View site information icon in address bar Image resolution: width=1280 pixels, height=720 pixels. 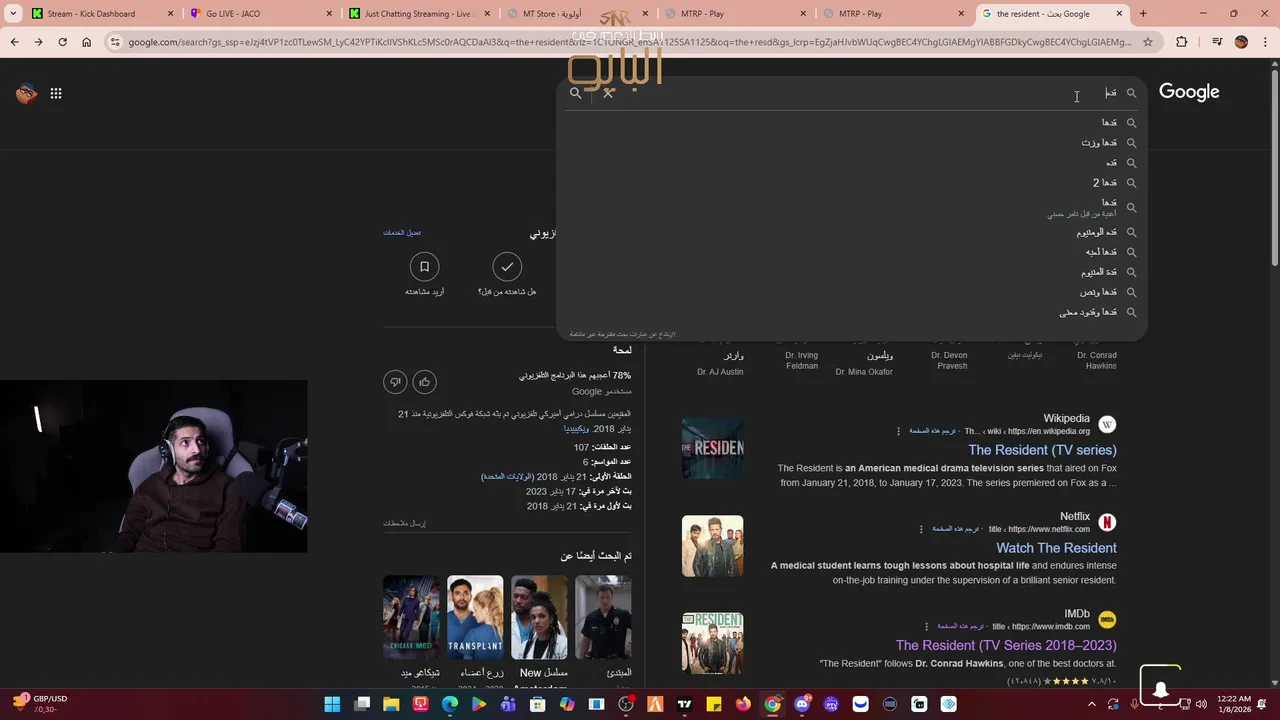[116, 42]
